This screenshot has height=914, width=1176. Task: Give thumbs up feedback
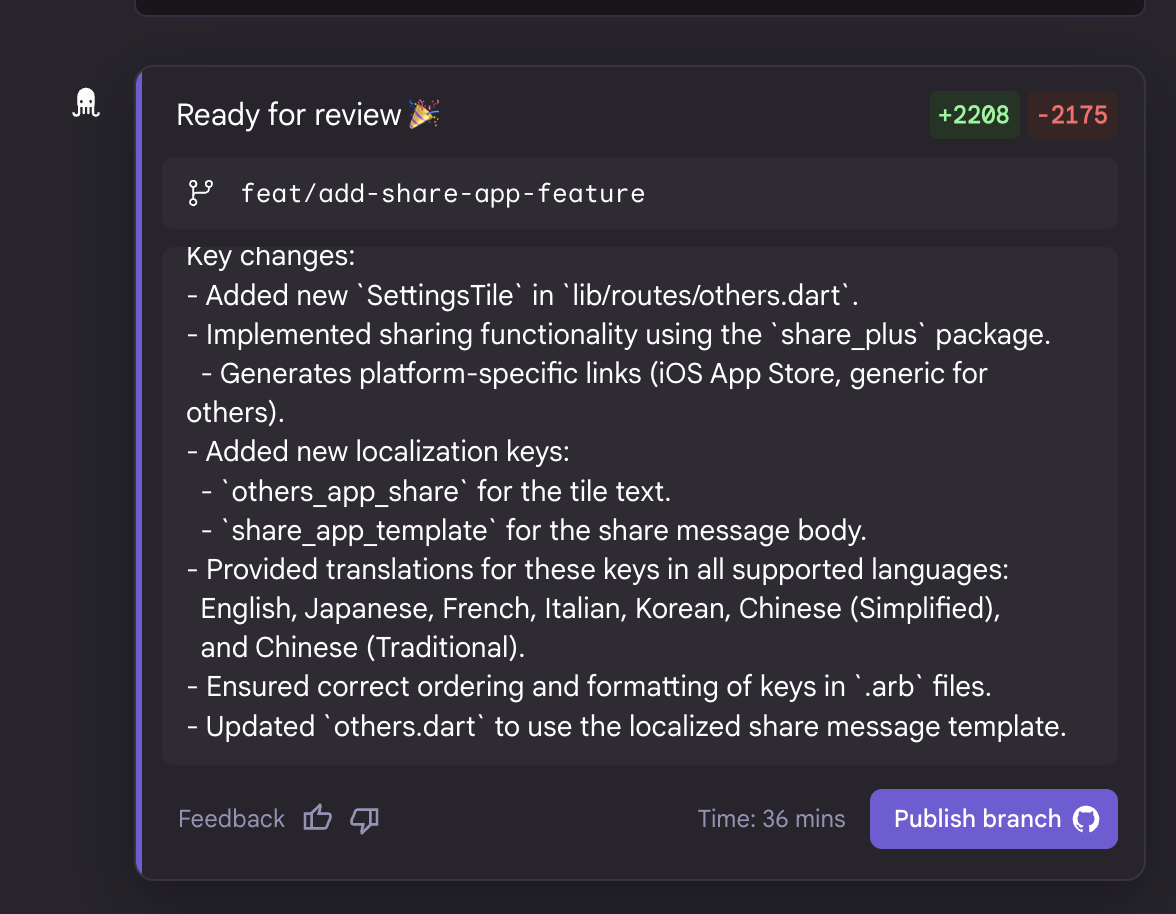click(x=317, y=818)
